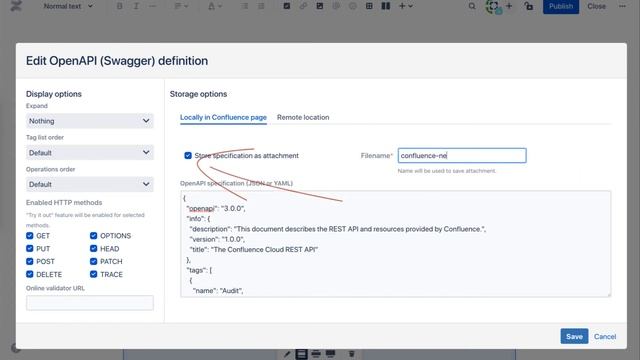640x360 pixels.
Task: Select the full-width macro layout
Action: pyautogui.click(x=330, y=353)
